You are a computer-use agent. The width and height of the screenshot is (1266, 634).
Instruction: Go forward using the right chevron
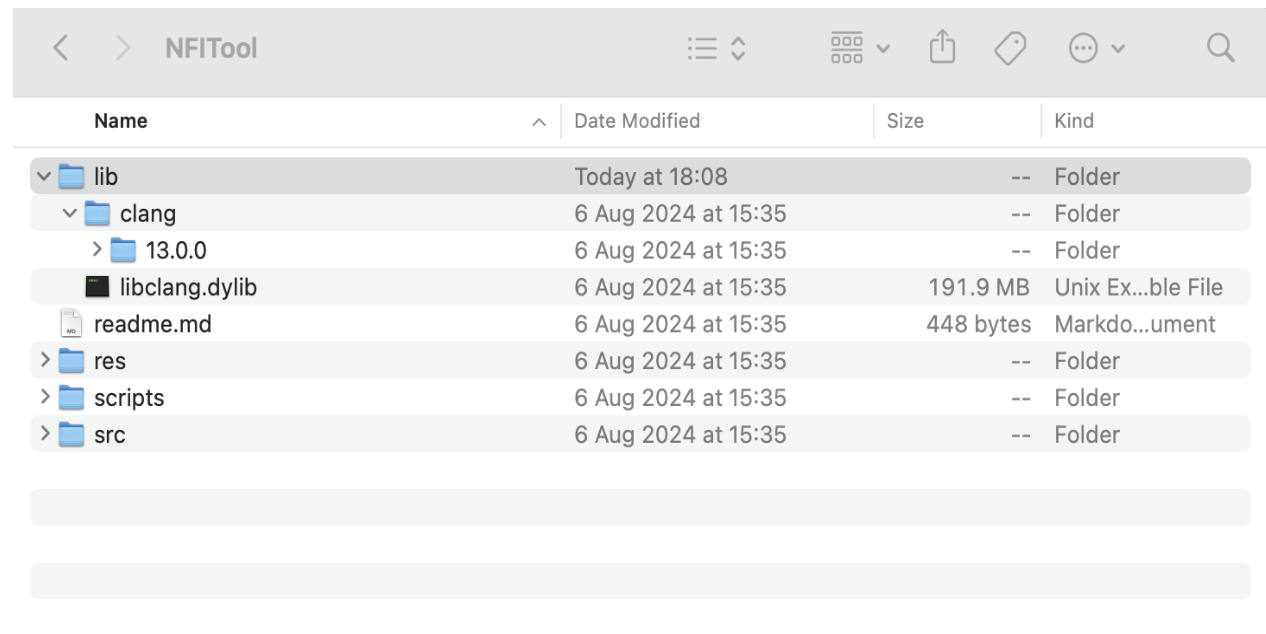coord(122,47)
